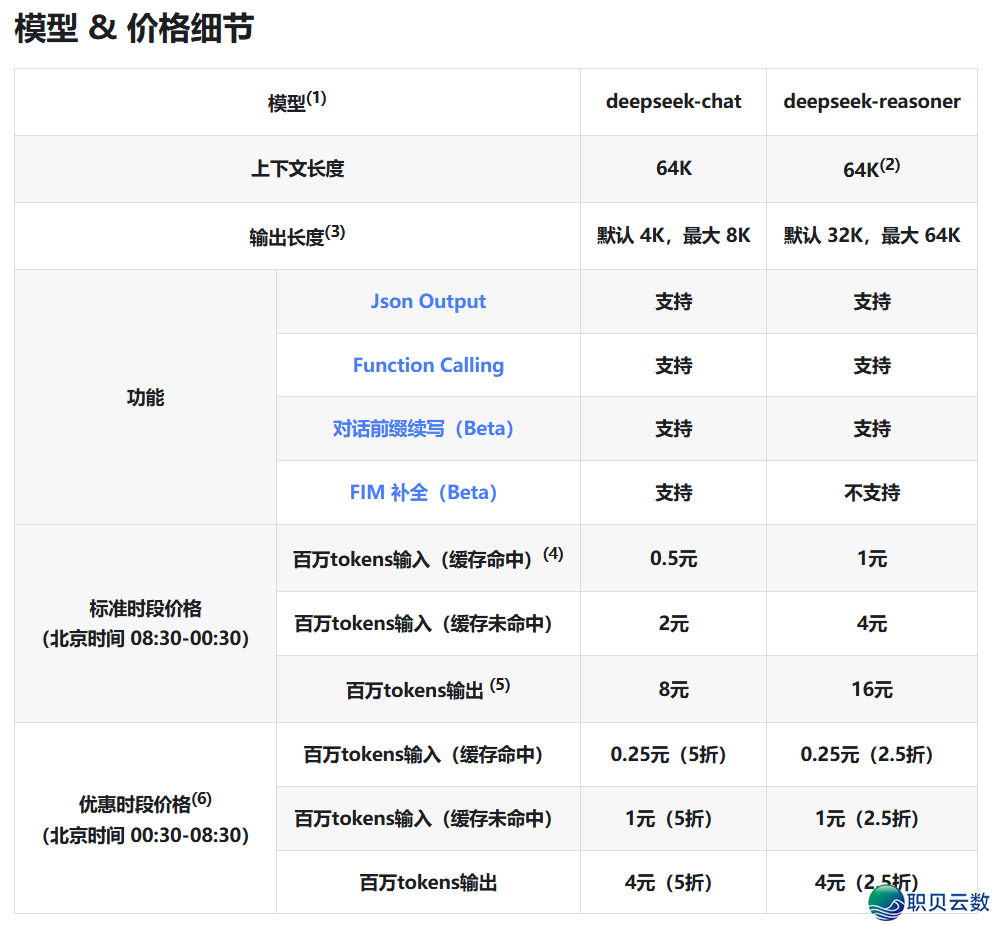
Task: Open the Json Output link
Action: (x=428, y=301)
